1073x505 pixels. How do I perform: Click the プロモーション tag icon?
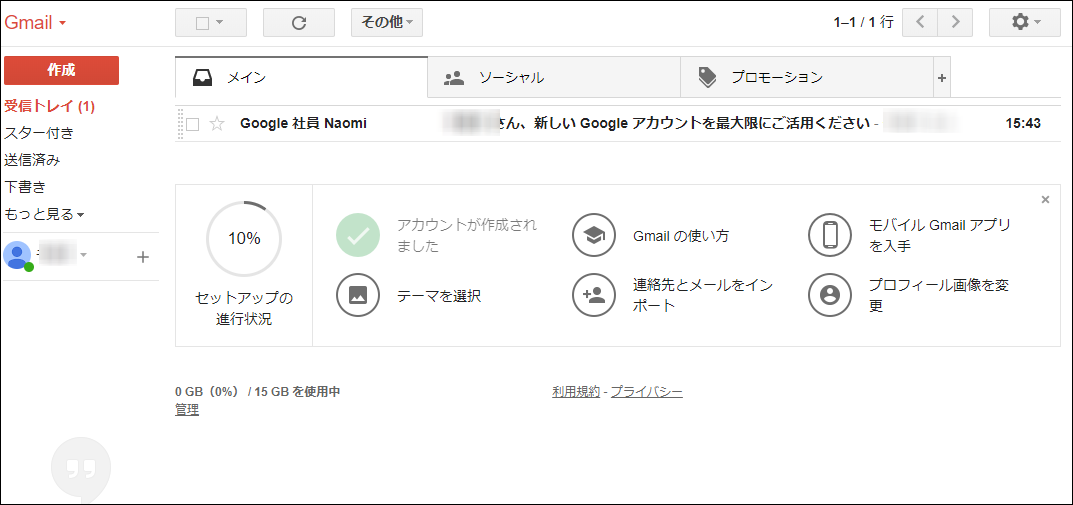coord(708,77)
